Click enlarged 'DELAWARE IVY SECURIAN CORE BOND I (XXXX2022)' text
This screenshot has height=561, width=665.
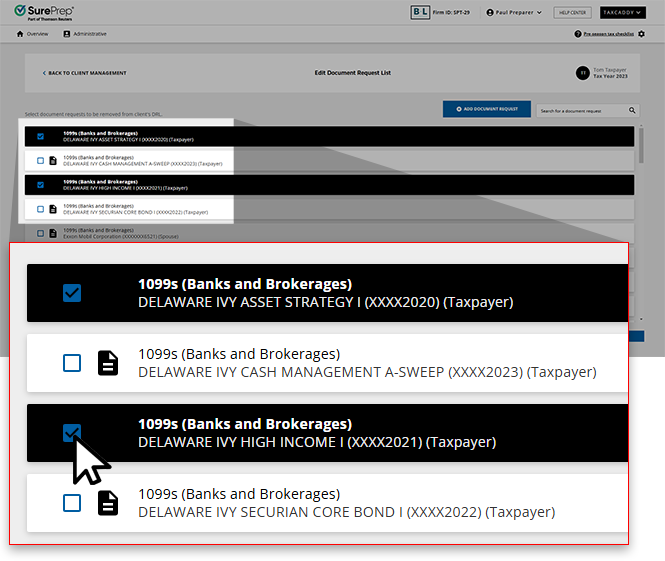tap(310, 512)
